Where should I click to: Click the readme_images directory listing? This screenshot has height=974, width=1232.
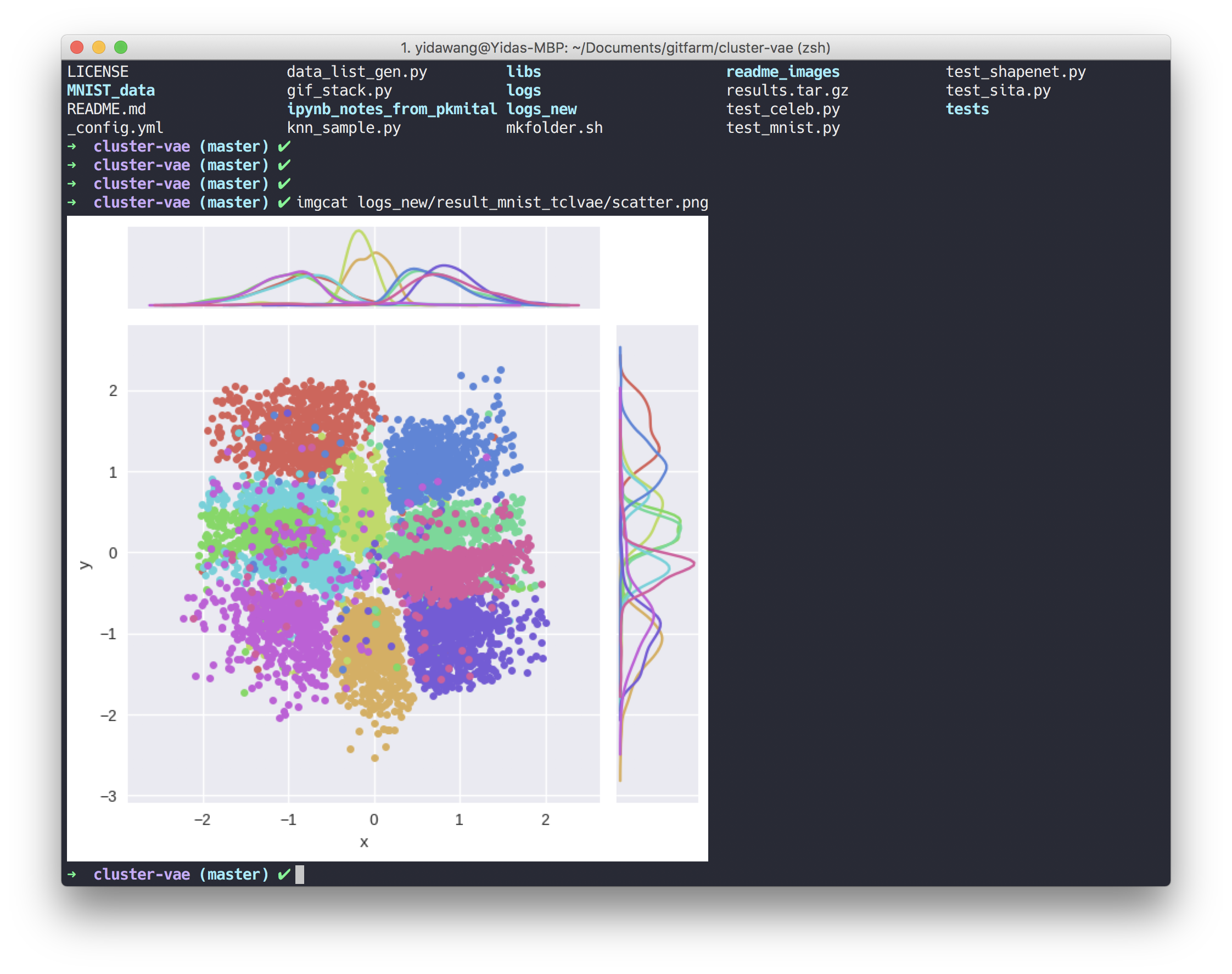782,72
